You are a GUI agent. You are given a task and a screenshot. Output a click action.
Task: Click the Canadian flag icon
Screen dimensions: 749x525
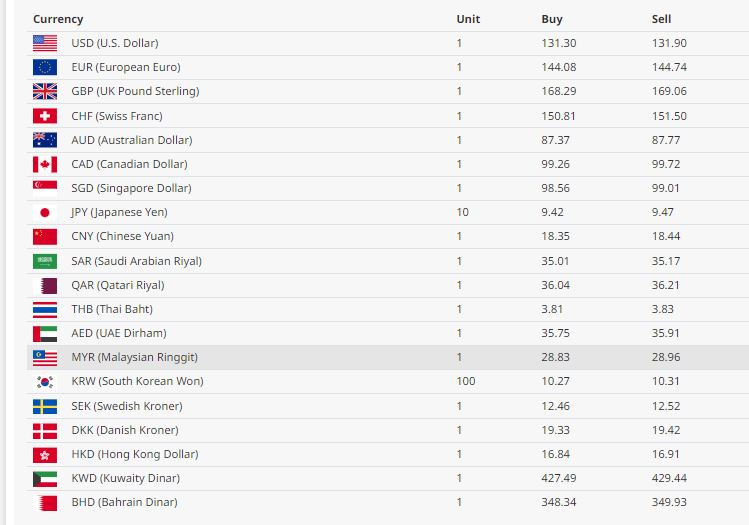tap(45, 164)
